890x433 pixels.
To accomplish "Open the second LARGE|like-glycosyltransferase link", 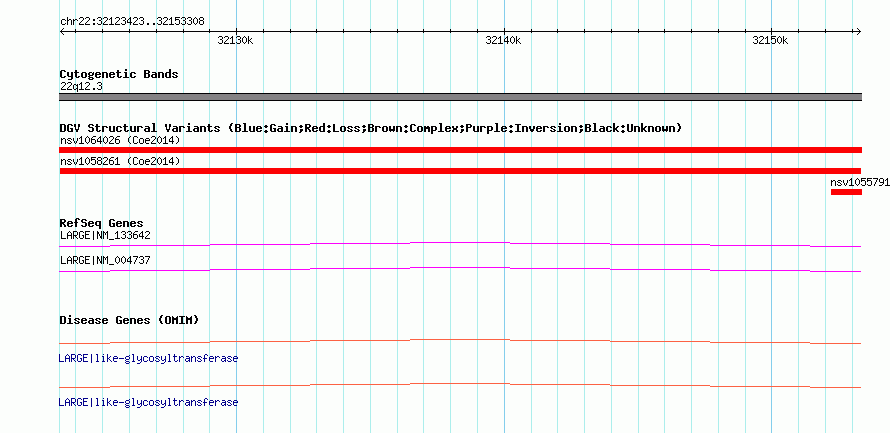I will point(148,402).
